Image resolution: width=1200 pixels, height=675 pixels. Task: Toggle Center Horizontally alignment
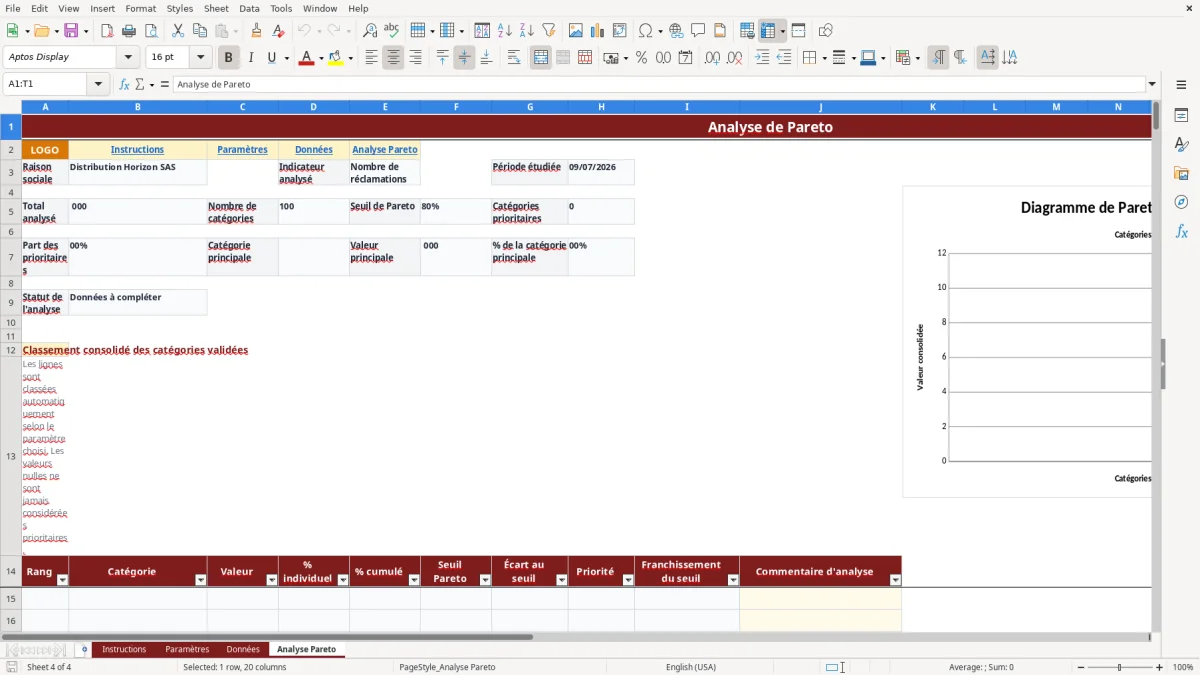click(393, 57)
